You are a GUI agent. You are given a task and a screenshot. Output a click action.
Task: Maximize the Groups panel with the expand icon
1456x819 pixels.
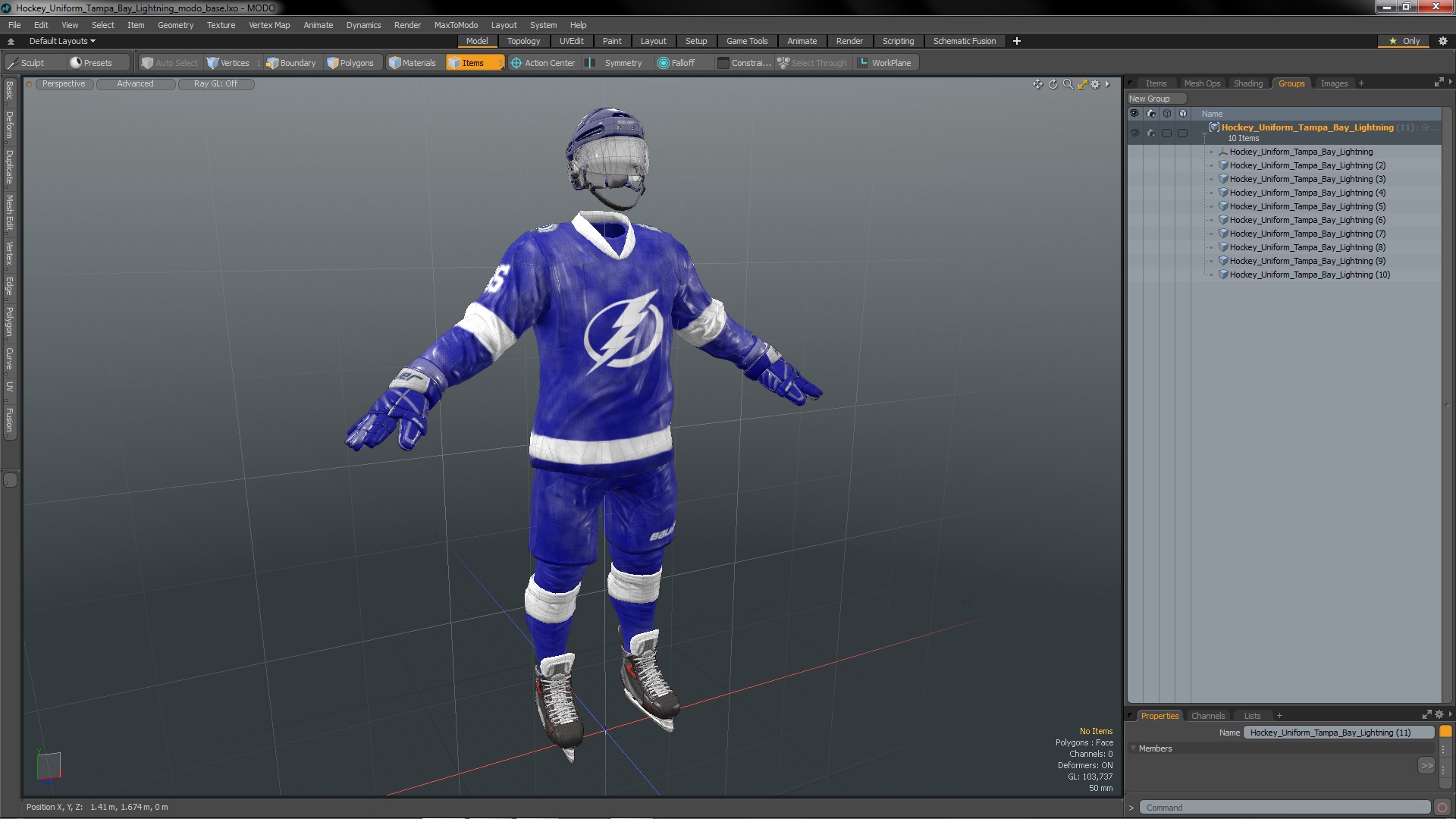click(1439, 83)
